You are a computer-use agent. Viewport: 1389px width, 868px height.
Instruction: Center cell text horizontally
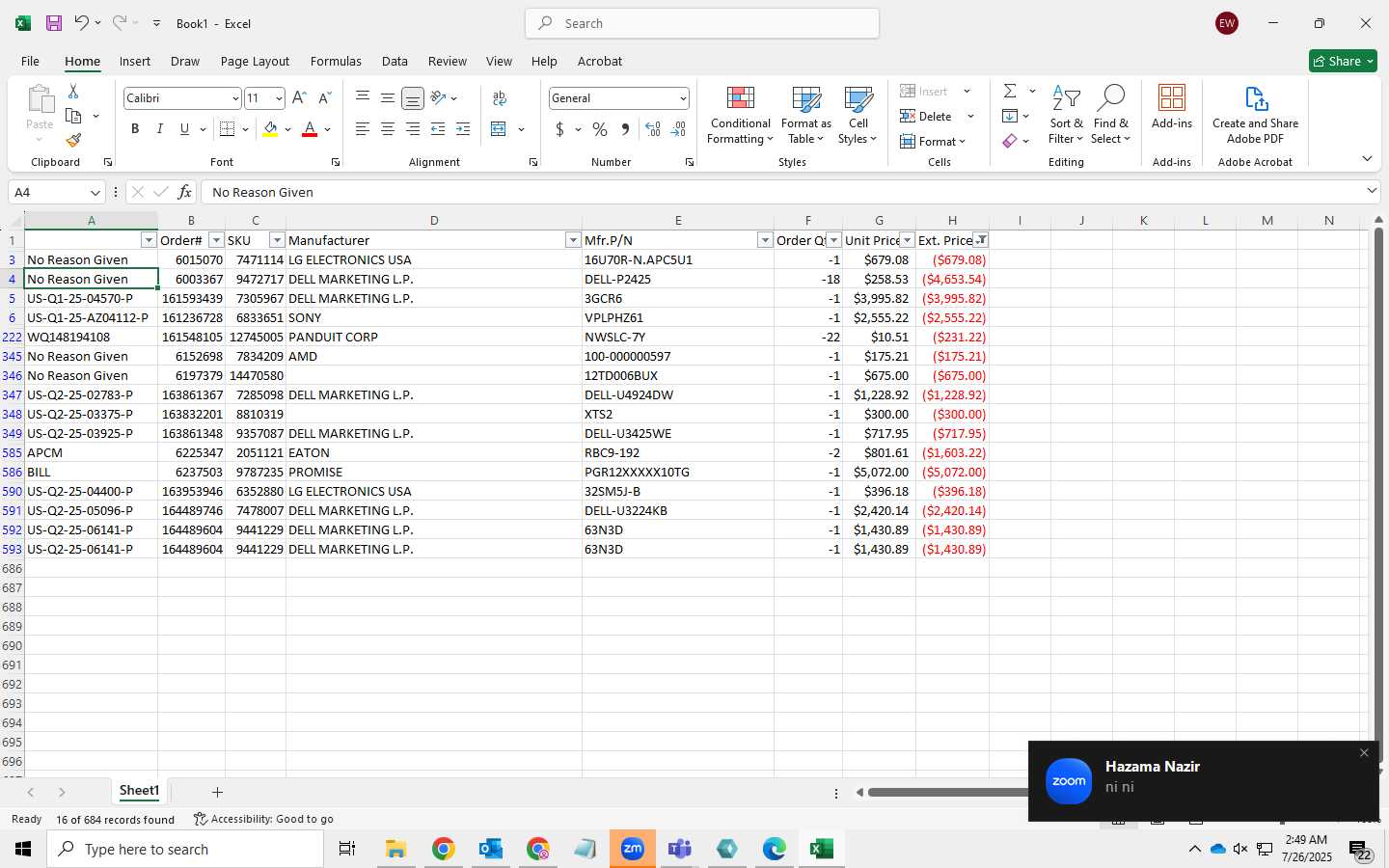click(388, 129)
